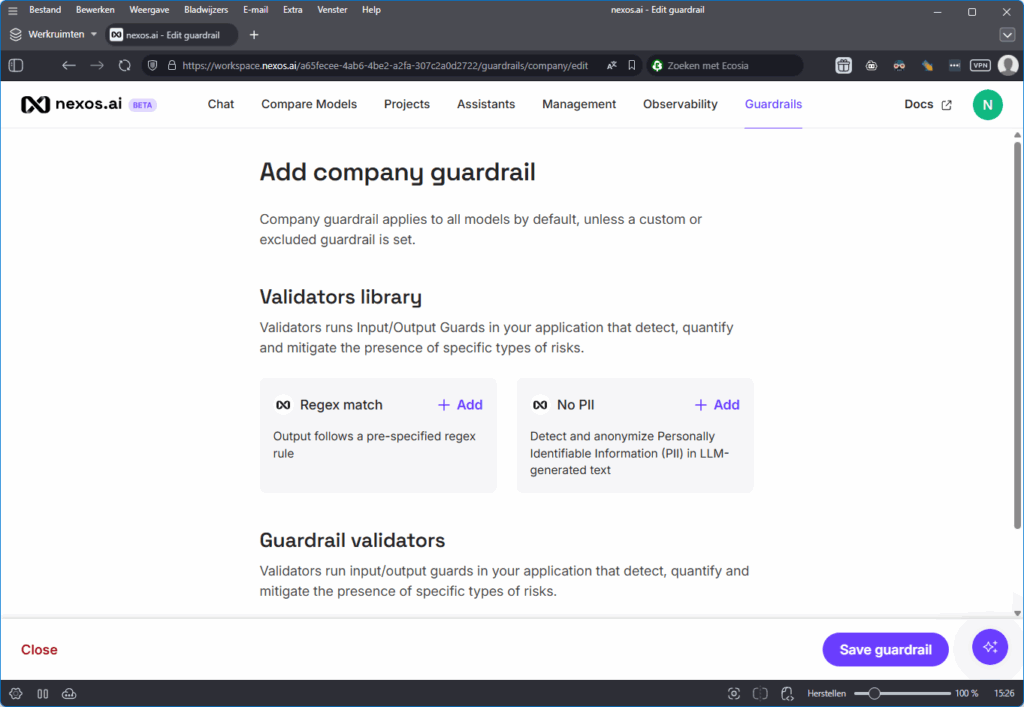Toggle the VPN button

click(980, 65)
